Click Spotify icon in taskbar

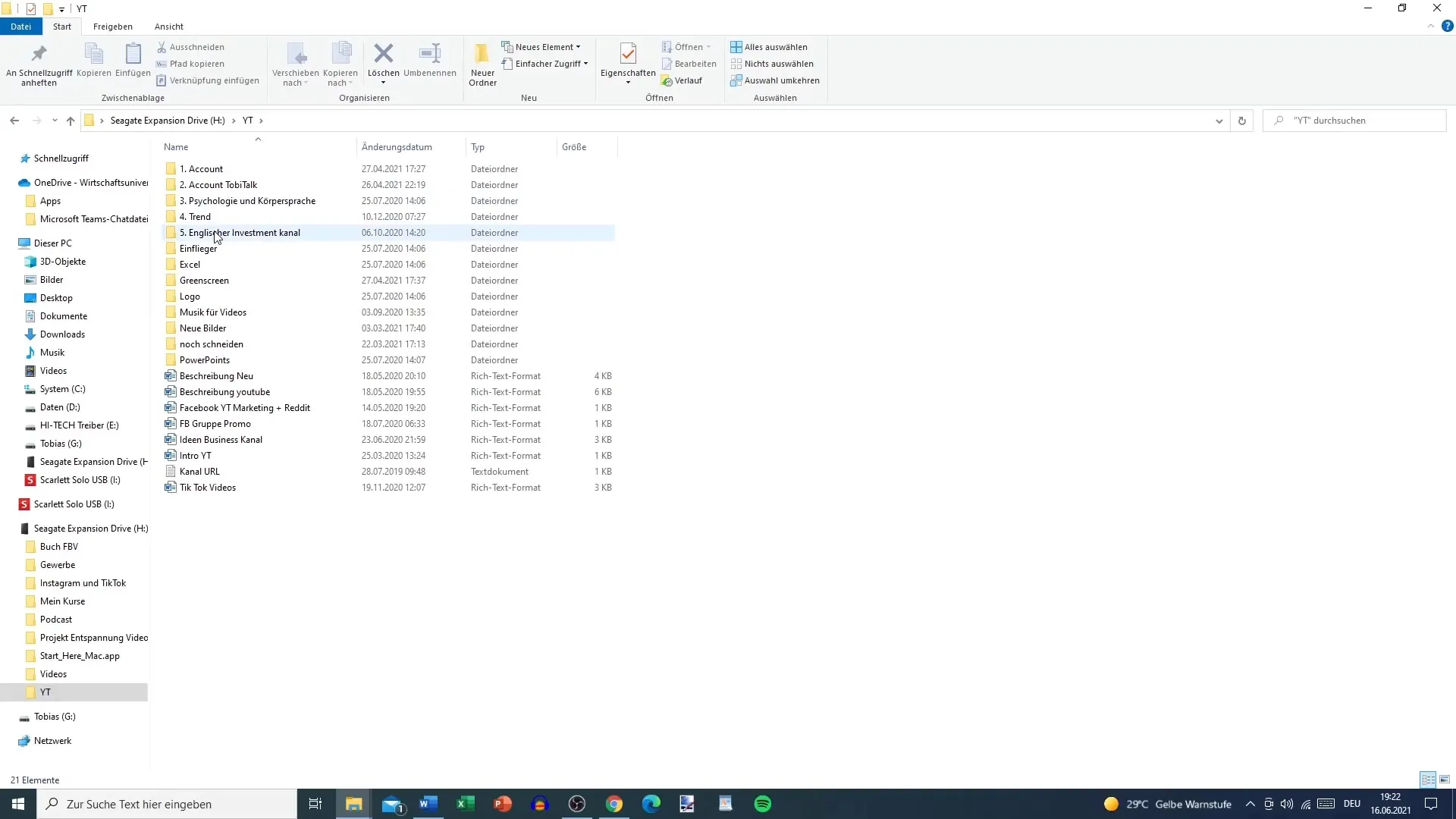click(763, 804)
